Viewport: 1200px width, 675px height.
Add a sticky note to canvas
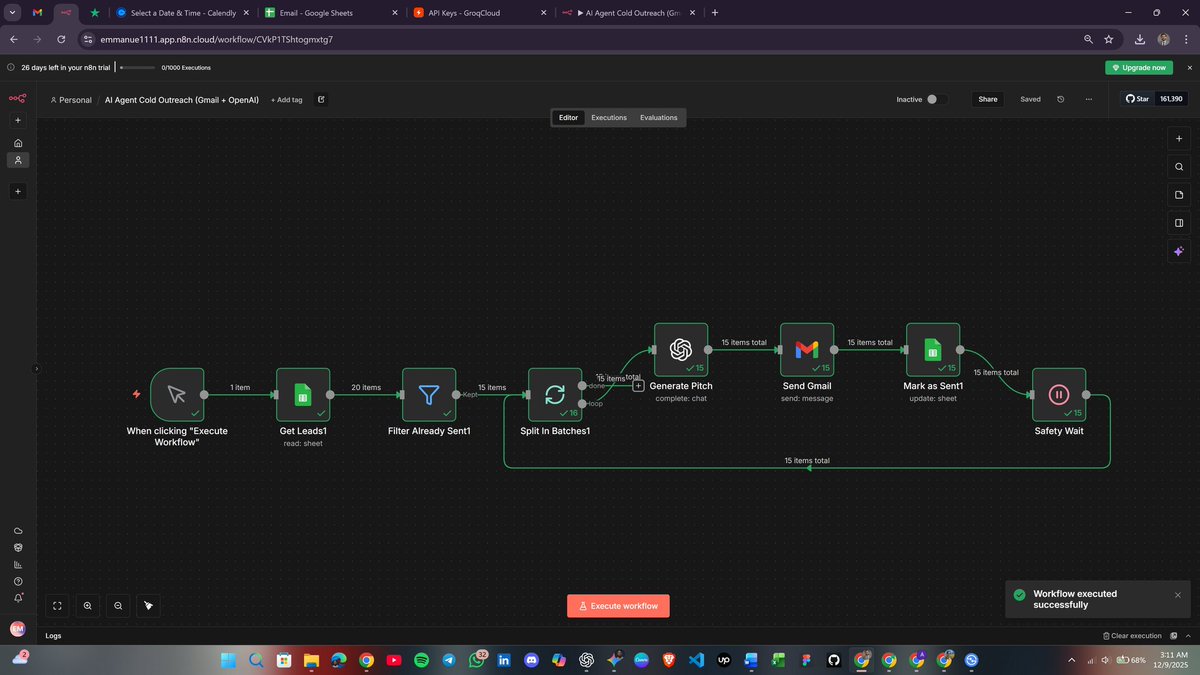pos(1179,195)
